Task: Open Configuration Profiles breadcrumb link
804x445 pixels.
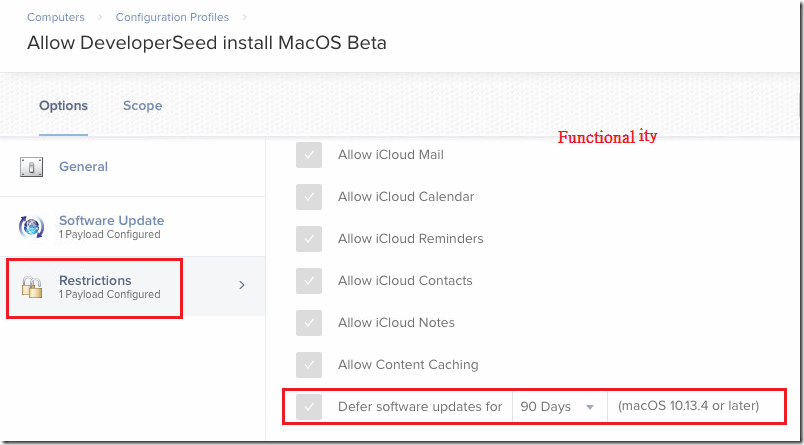Action: pos(172,17)
